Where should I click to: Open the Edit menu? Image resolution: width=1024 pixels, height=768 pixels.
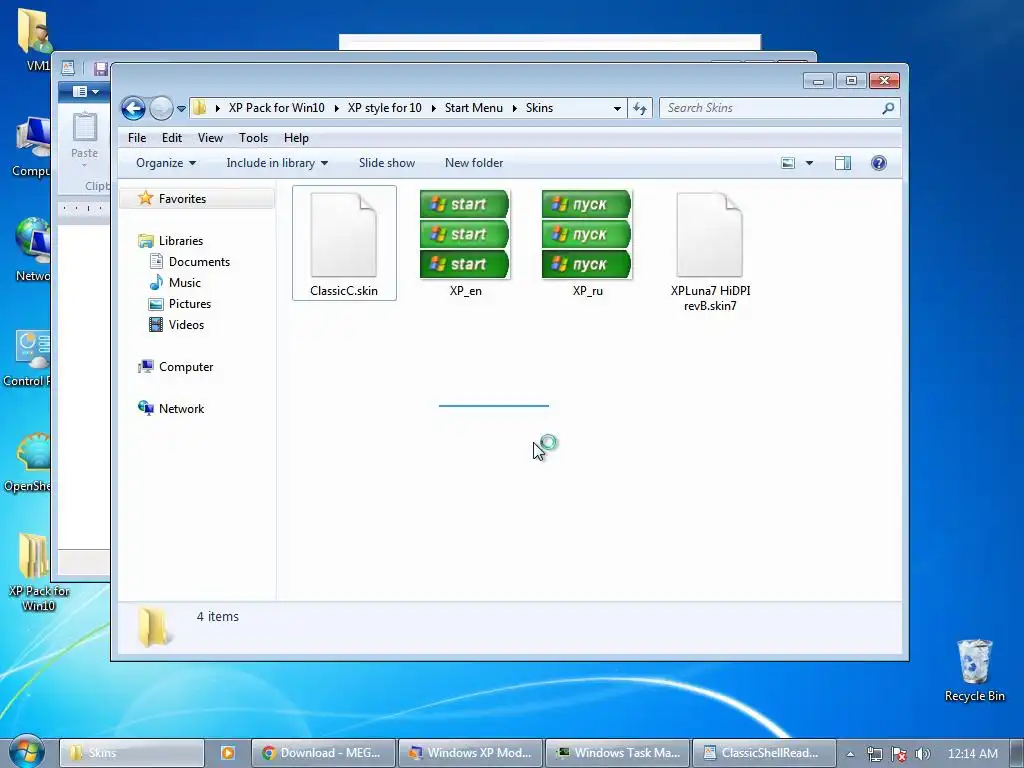coord(172,138)
